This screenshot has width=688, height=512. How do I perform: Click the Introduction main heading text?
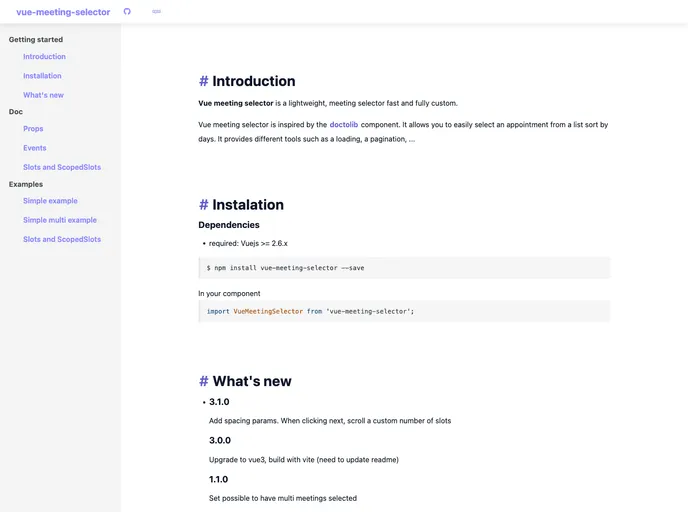[x=254, y=81]
